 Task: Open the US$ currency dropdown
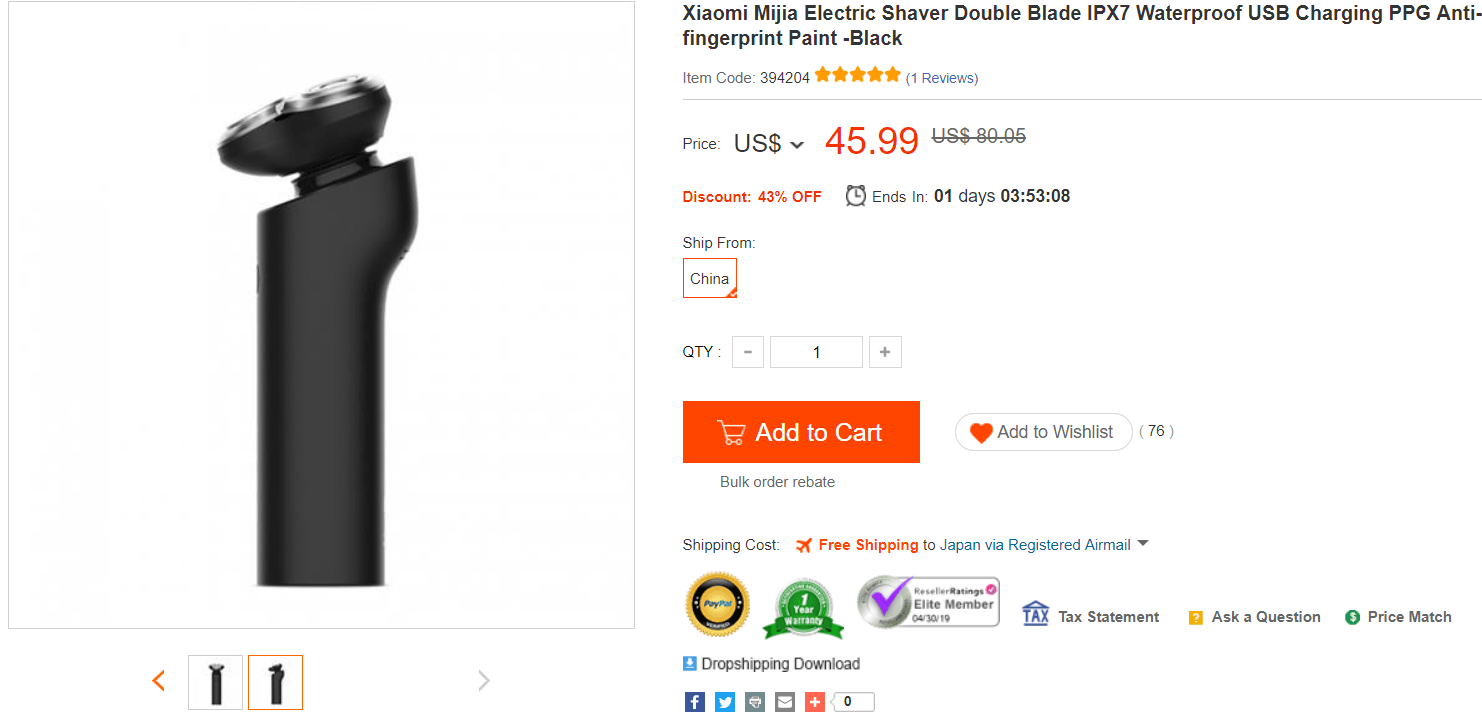pyautogui.click(x=769, y=144)
